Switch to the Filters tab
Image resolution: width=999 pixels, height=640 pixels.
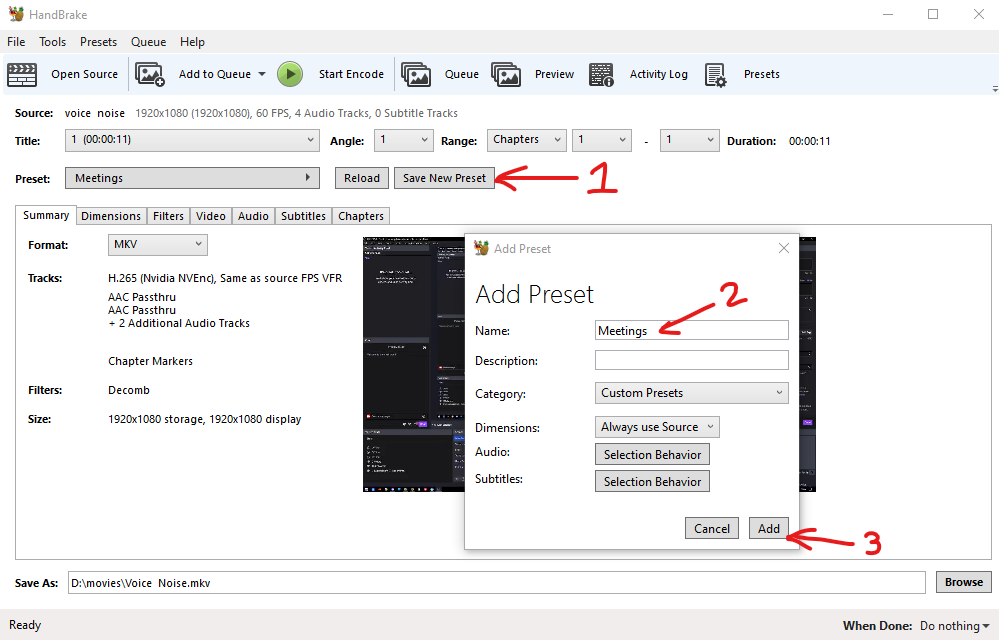(x=168, y=216)
